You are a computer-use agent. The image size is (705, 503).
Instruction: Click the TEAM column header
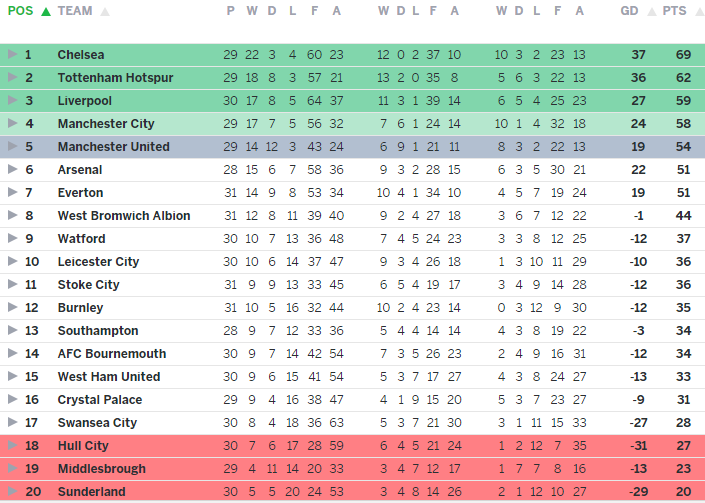coord(75,12)
